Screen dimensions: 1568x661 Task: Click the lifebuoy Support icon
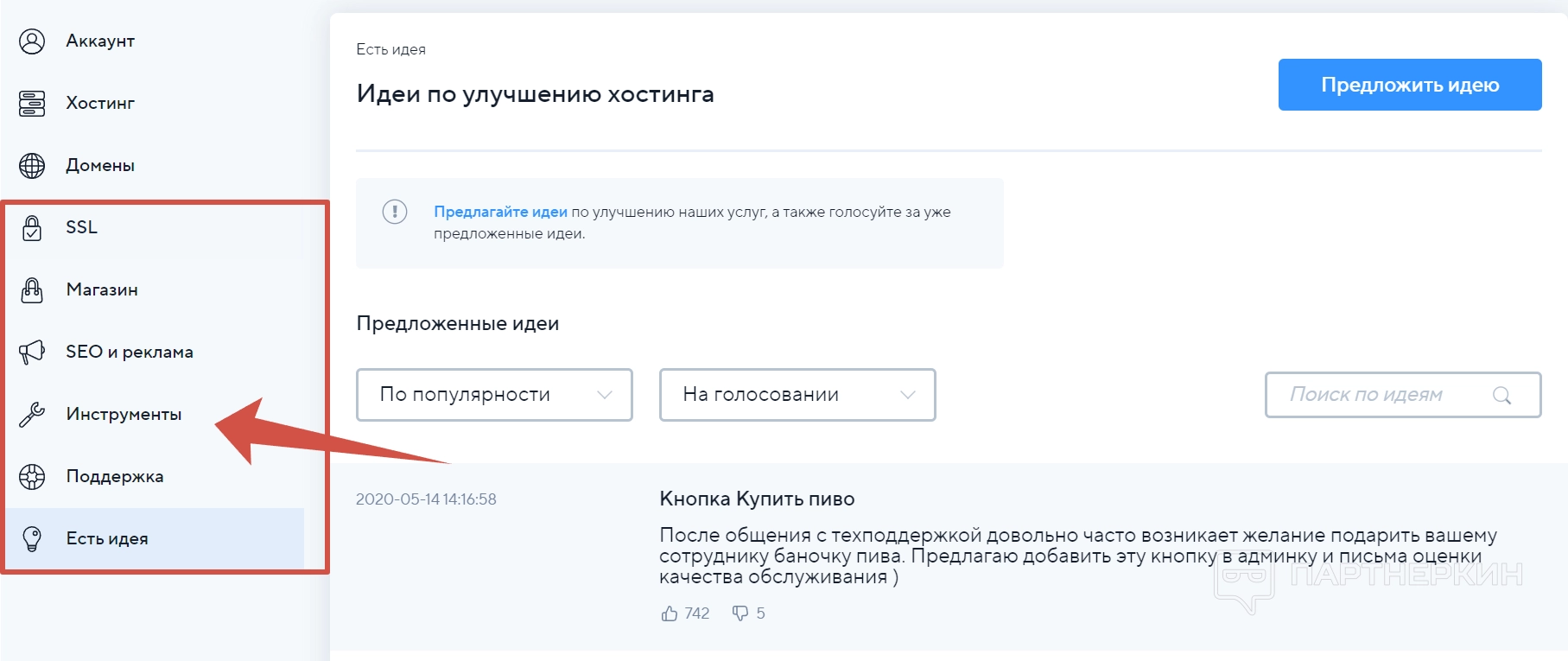coord(32,477)
